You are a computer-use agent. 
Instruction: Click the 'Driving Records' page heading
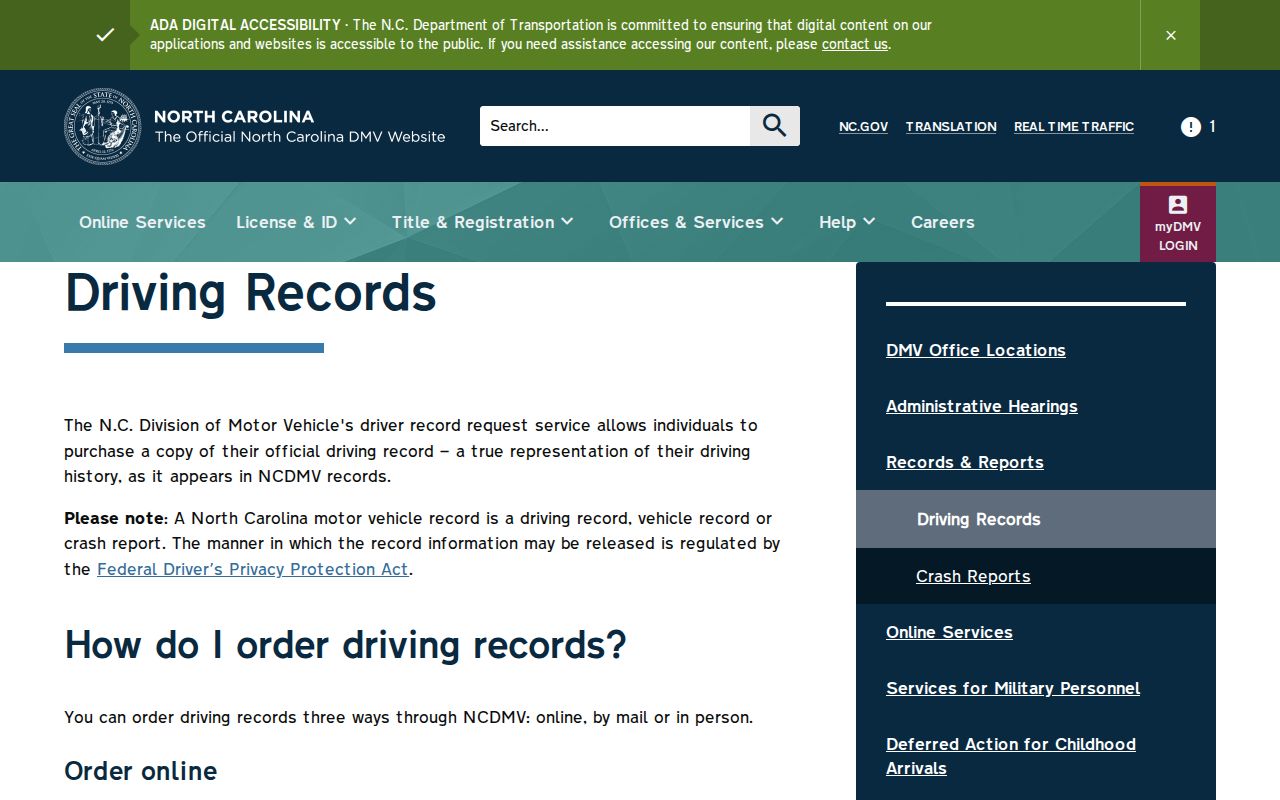click(251, 292)
